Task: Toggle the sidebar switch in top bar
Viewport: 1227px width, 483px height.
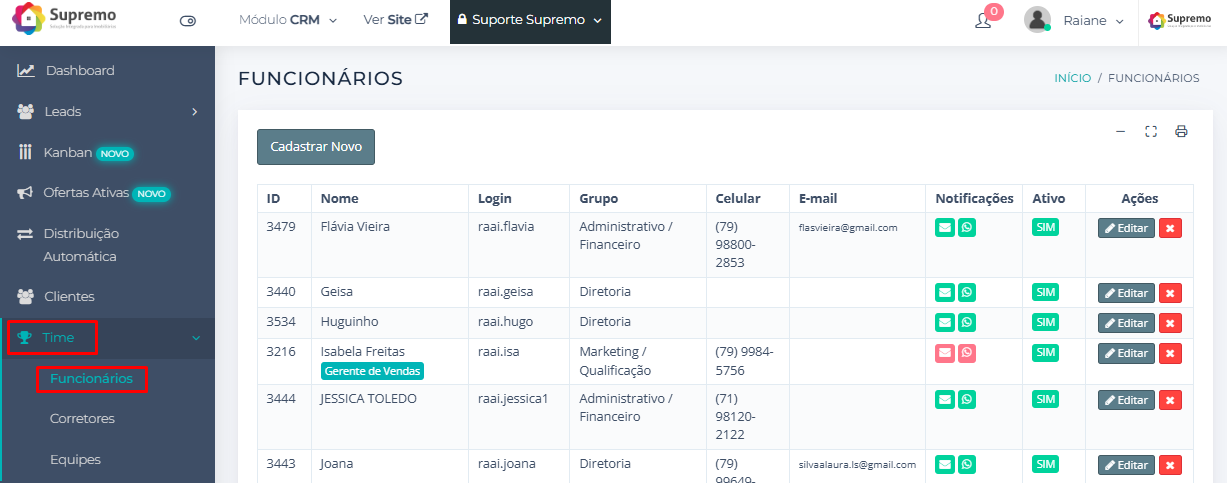Action: pyautogui.click(x=187, y=21)
